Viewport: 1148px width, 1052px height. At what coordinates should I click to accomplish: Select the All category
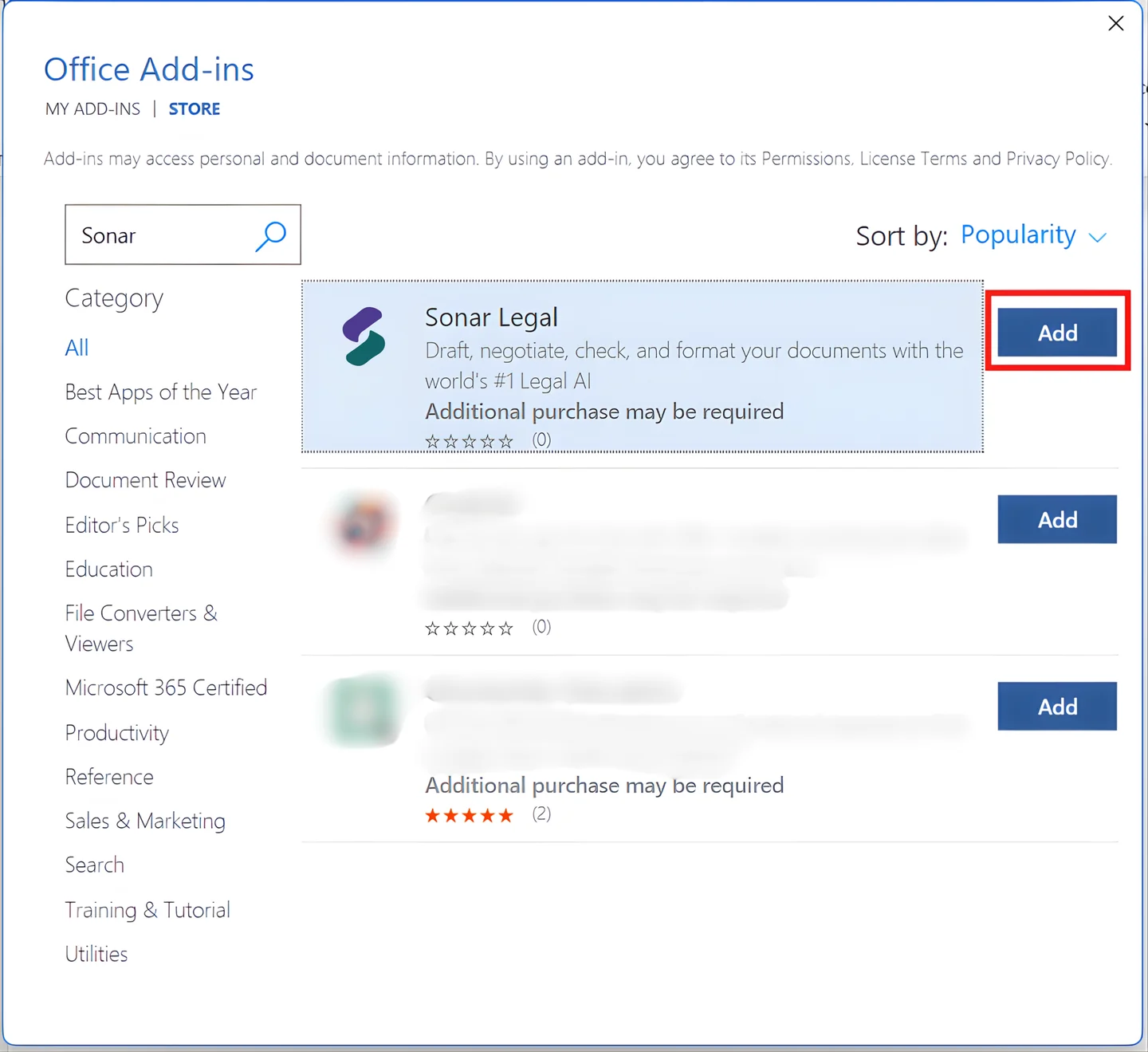pyautogui.click(x=77, y=348)
